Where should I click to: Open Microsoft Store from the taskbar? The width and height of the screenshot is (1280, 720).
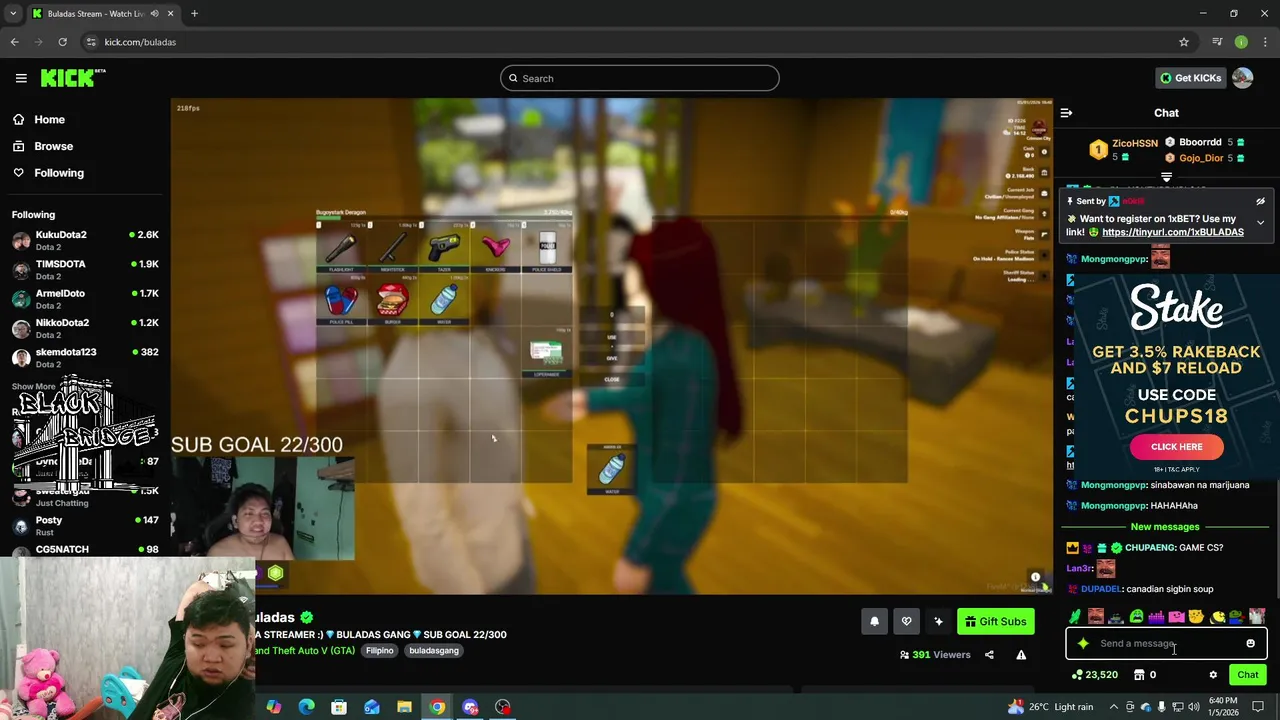coord(339,707)
